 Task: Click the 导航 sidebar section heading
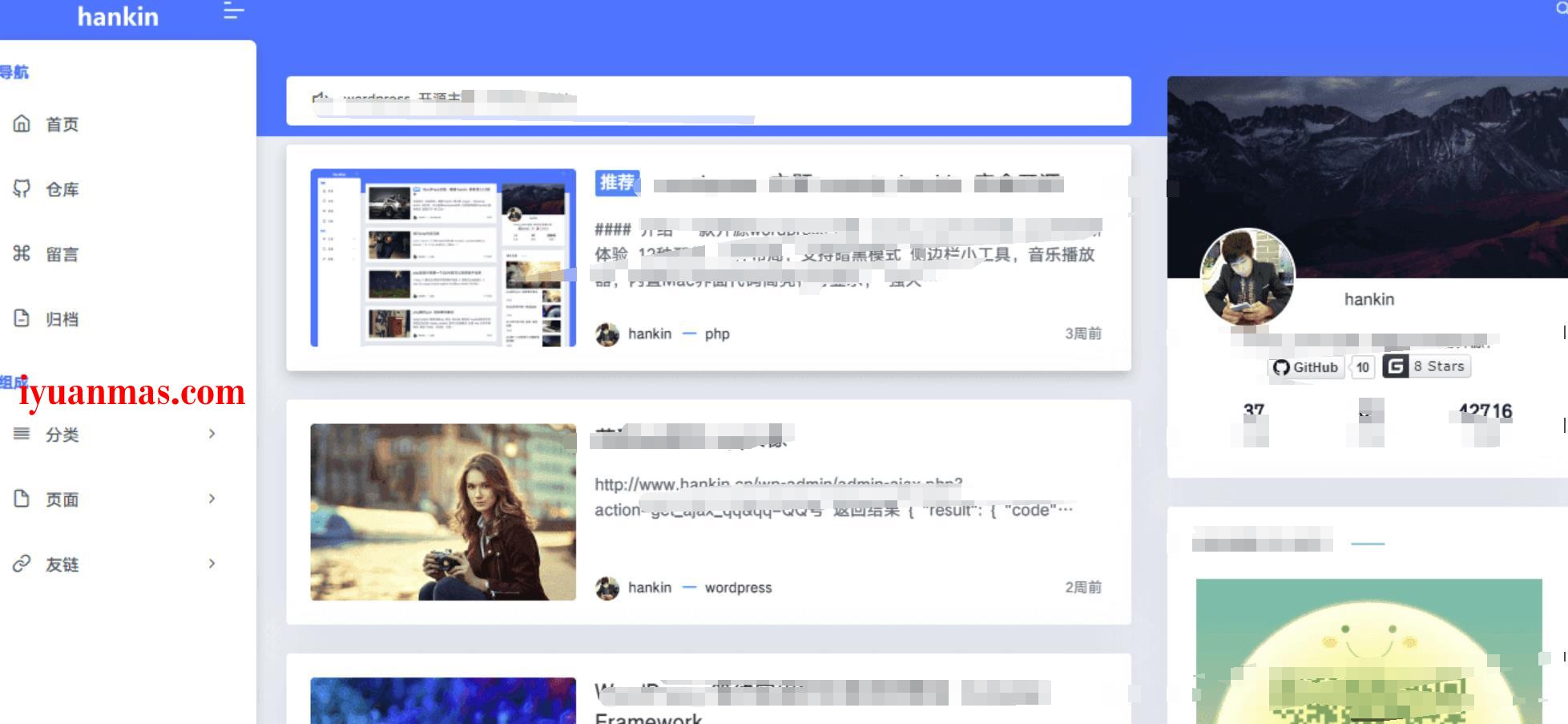(x=14, y=72)
